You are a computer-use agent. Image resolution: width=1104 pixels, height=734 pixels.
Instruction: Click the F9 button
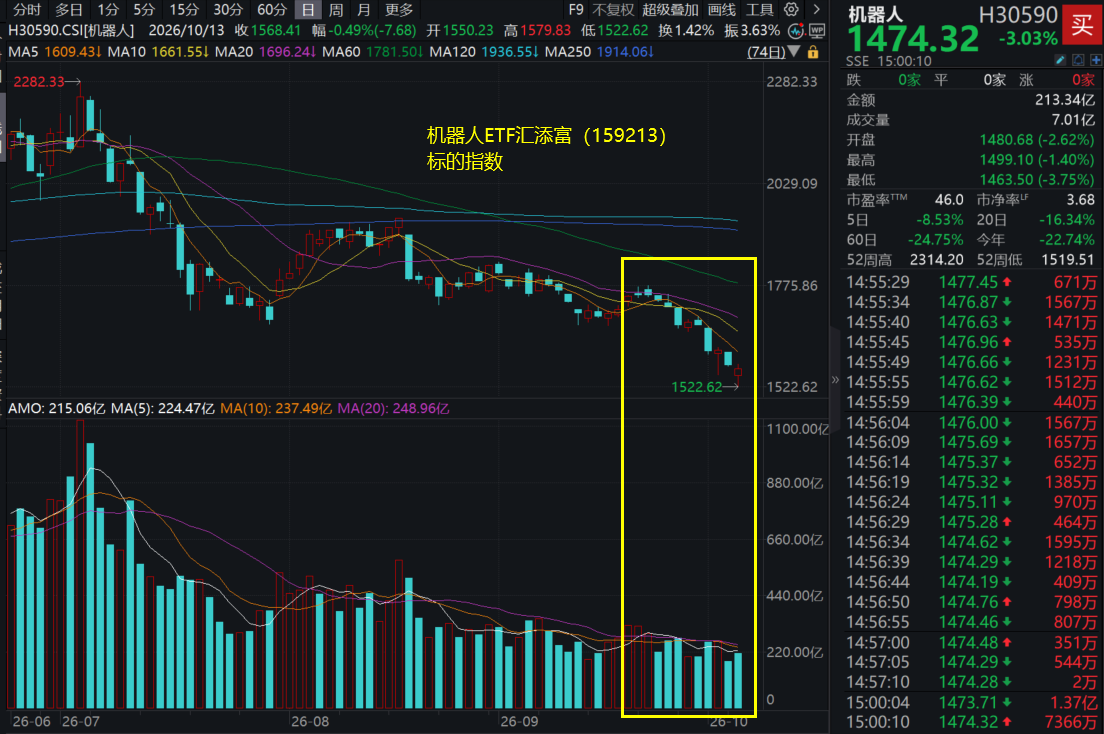[576, 10]
